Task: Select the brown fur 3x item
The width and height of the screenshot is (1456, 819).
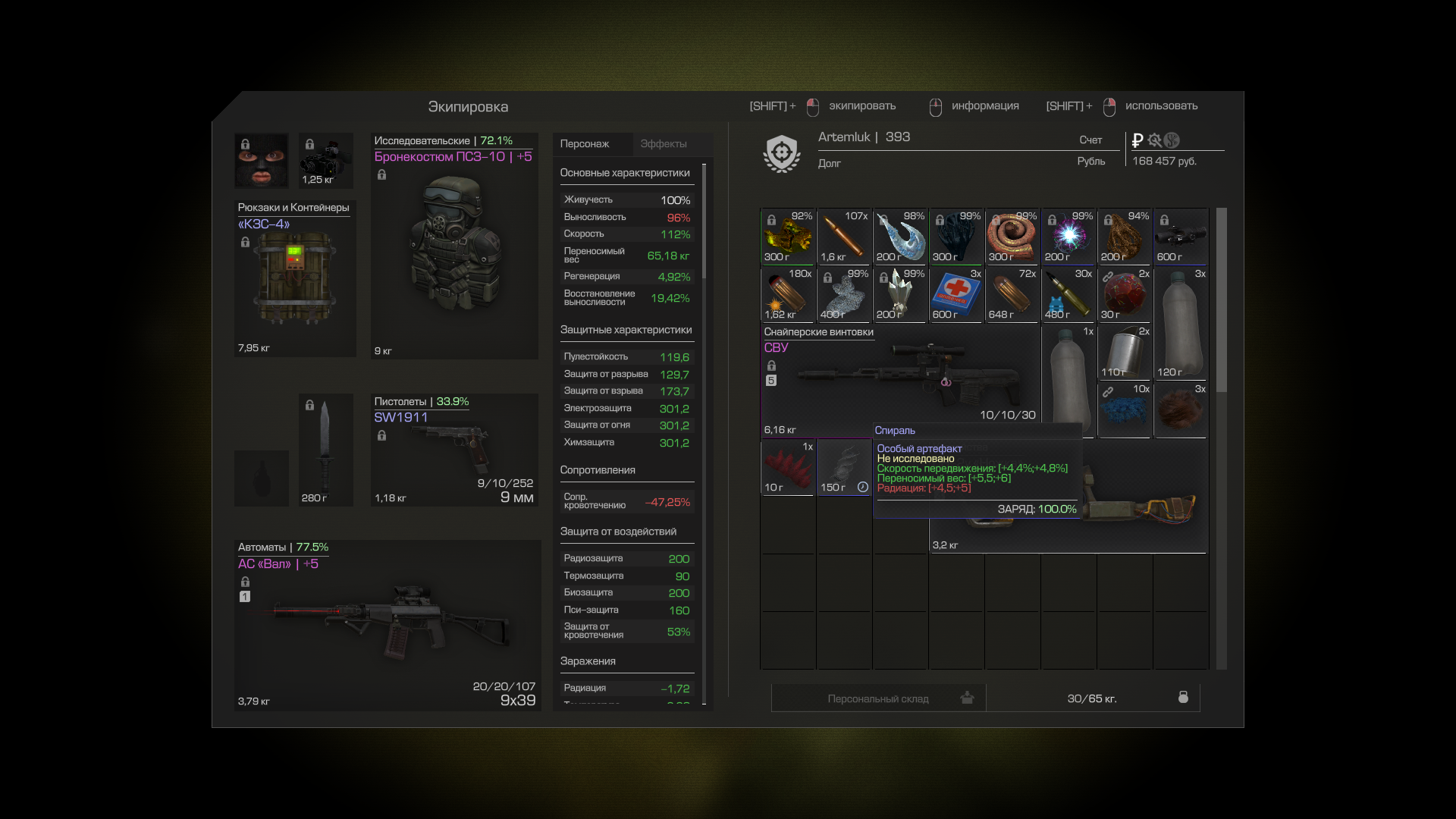Action: coord(1181,409)
